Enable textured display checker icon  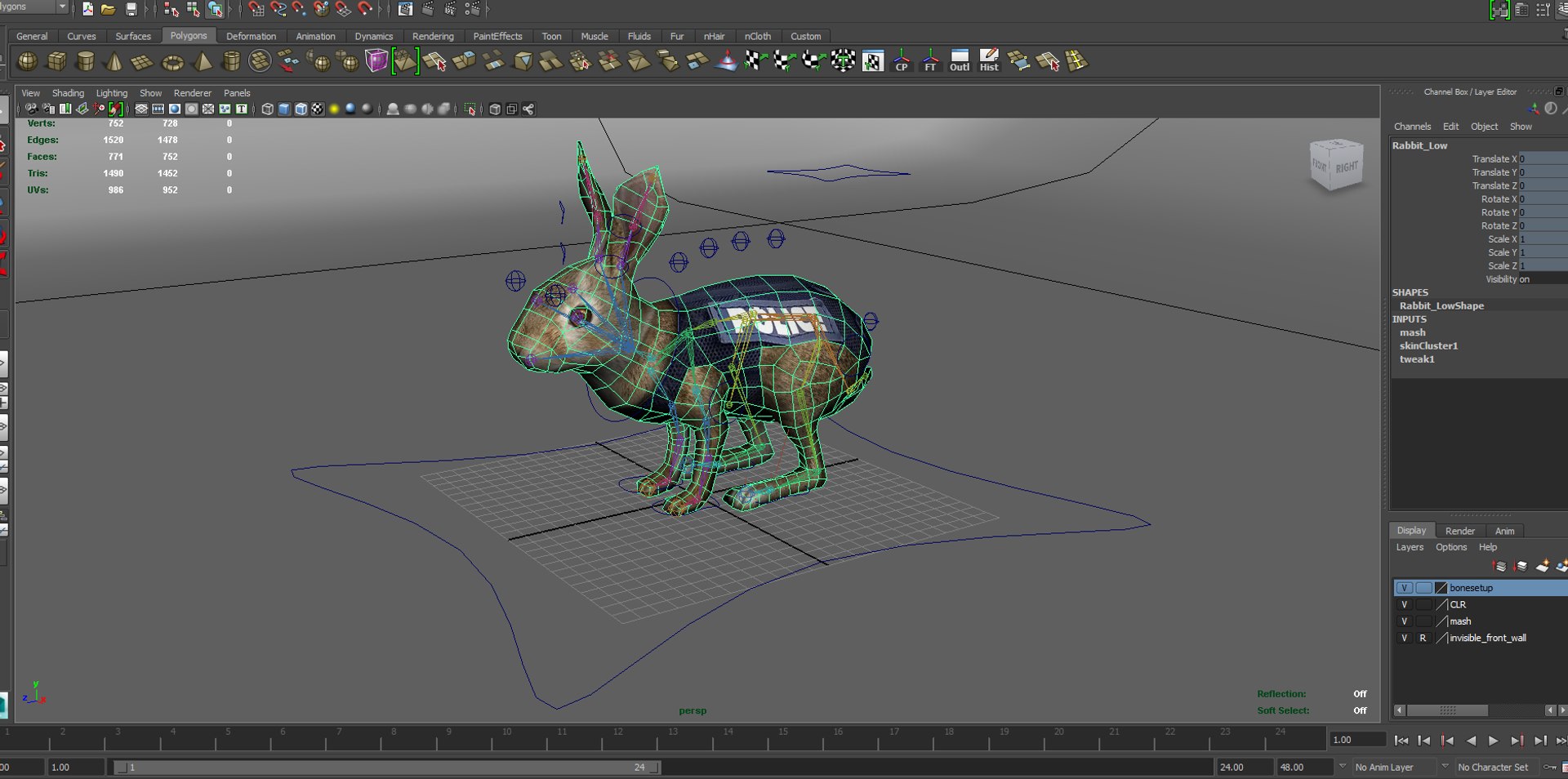click(x=318, y=109)
